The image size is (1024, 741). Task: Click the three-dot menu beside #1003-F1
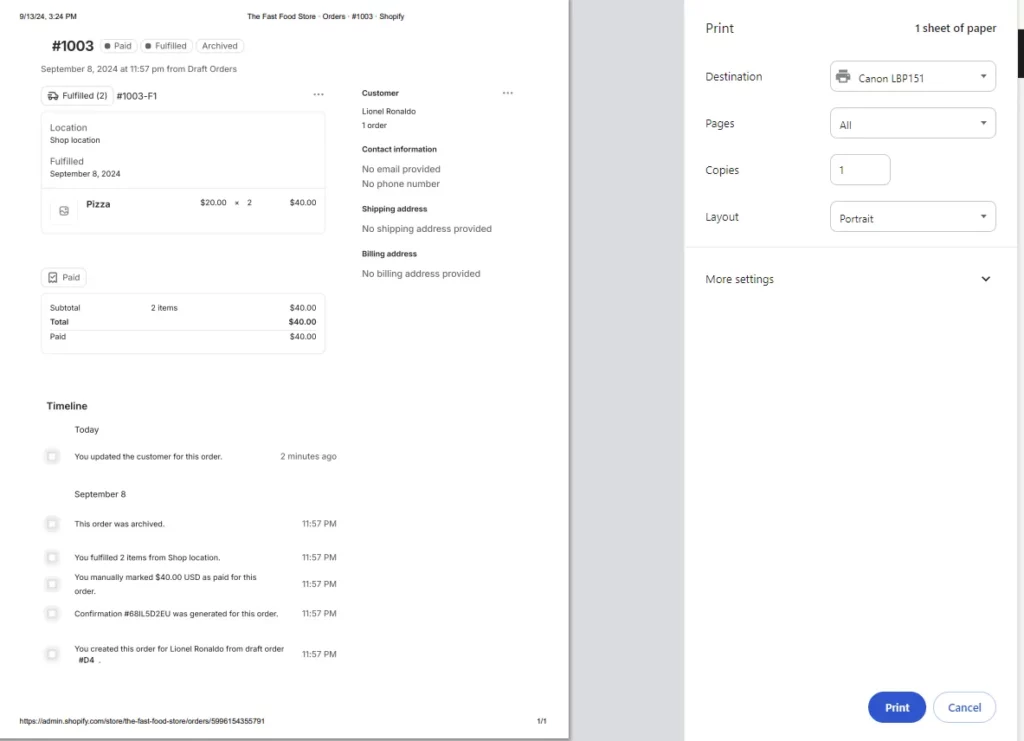(318, 94)
